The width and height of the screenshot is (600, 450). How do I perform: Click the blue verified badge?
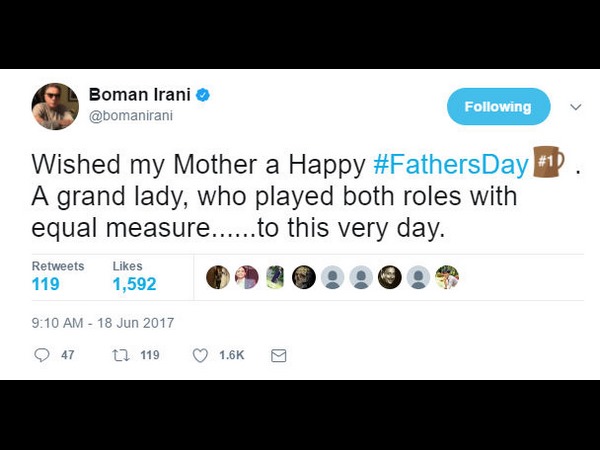coord(203,96)
